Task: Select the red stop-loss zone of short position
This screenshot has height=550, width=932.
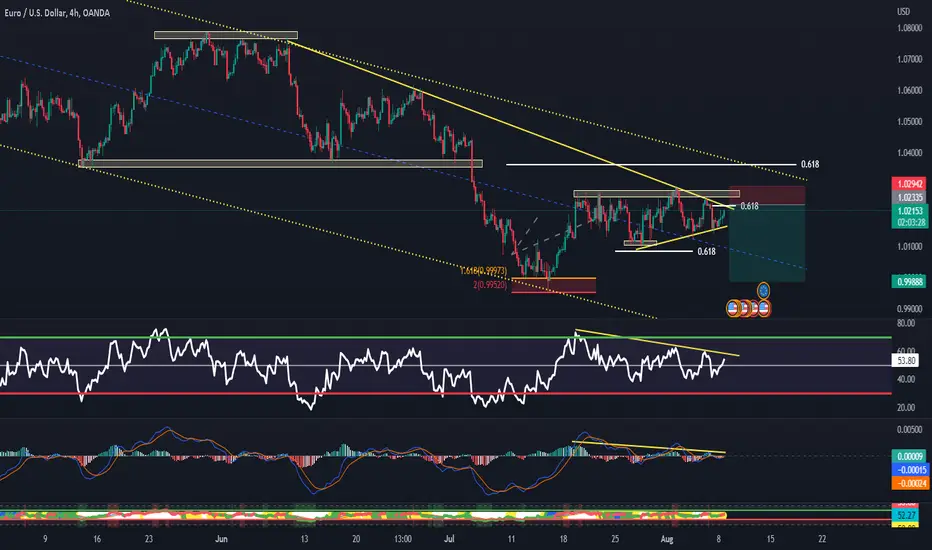Action: coord(767,196)
